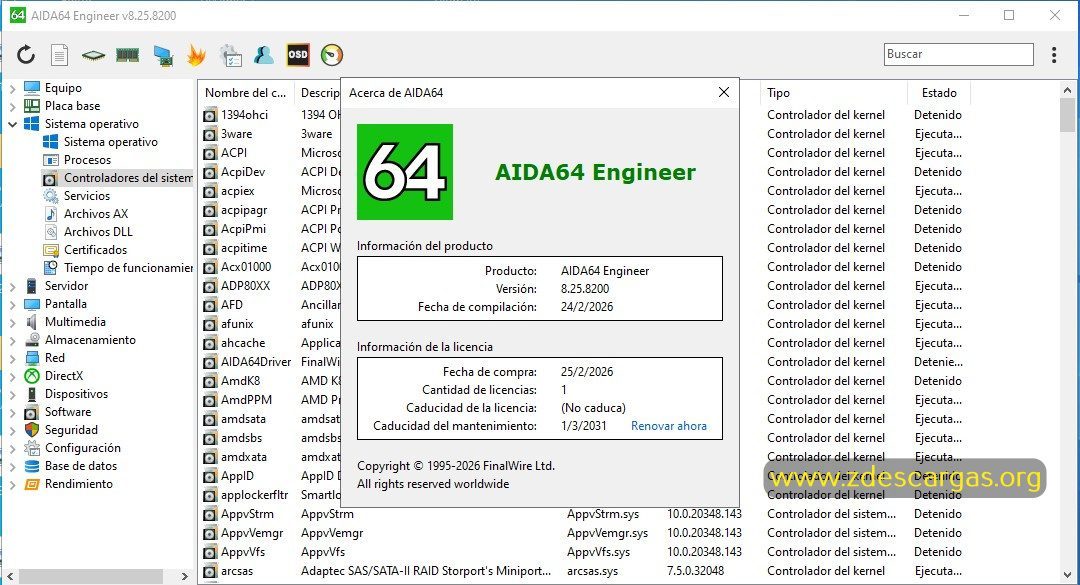Open the Report page icon

(x=59, y=54)
